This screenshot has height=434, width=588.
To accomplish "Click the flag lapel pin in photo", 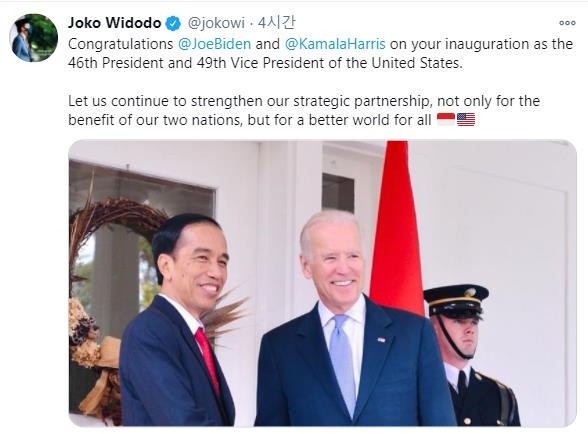I will tap(381, 340).
